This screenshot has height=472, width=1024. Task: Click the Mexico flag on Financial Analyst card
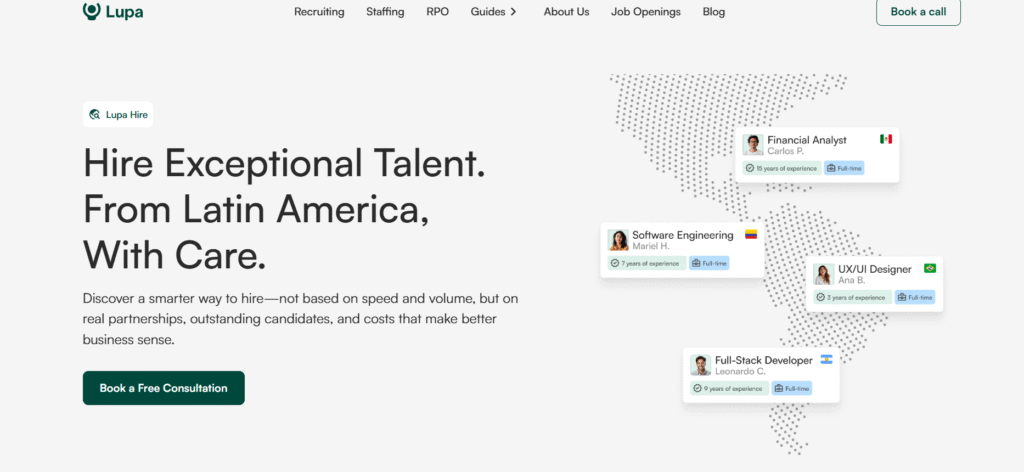pos(885,139)
